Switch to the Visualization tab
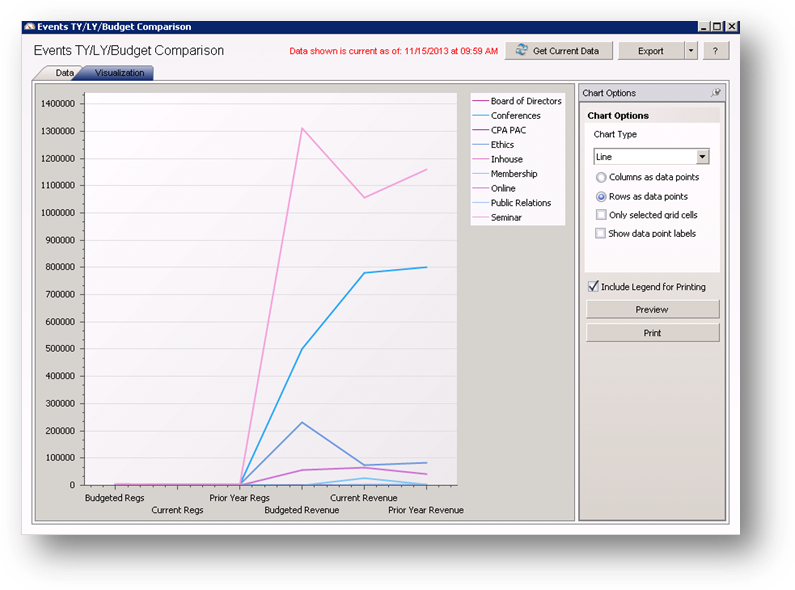Image resolution: width=795 pixels, height=590 pixels. click(x=119, y=73)
